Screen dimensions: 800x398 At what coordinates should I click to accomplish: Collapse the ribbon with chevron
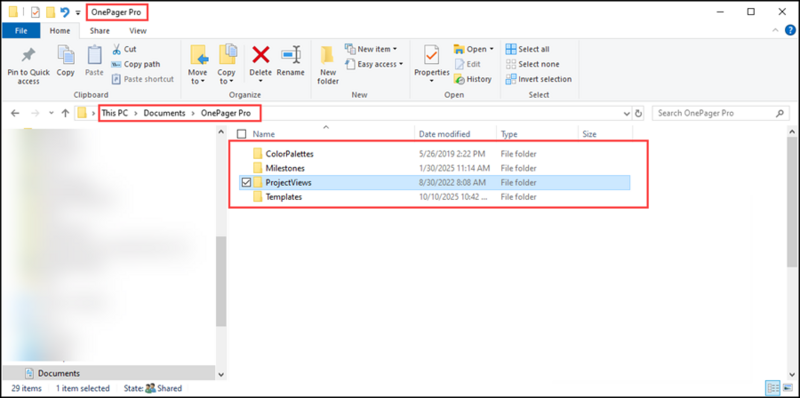[776, 31]
